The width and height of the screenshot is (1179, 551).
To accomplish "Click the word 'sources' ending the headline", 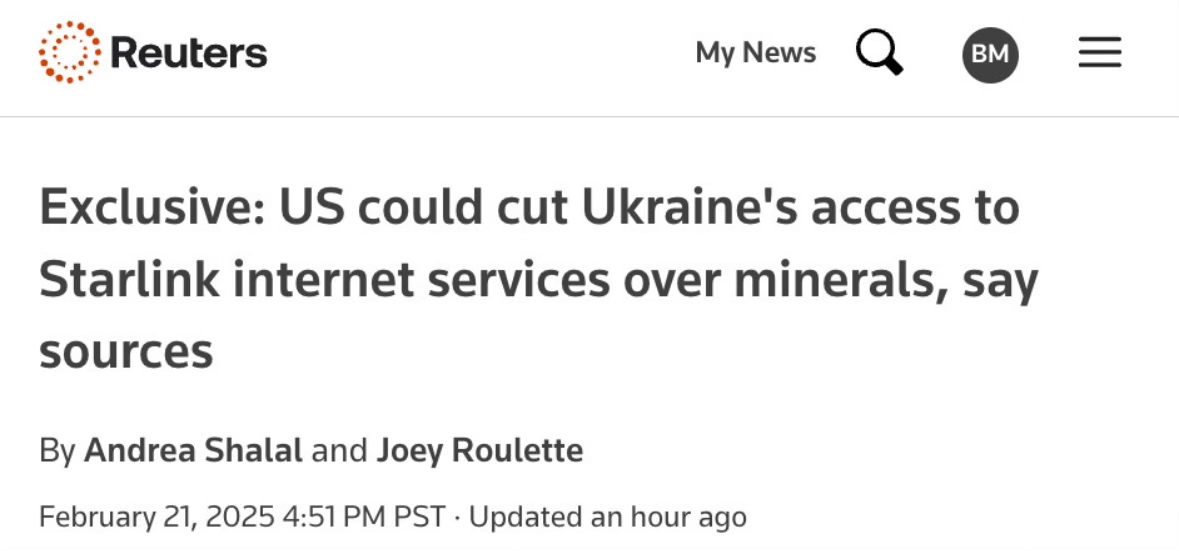I will (x=126, y=352).
